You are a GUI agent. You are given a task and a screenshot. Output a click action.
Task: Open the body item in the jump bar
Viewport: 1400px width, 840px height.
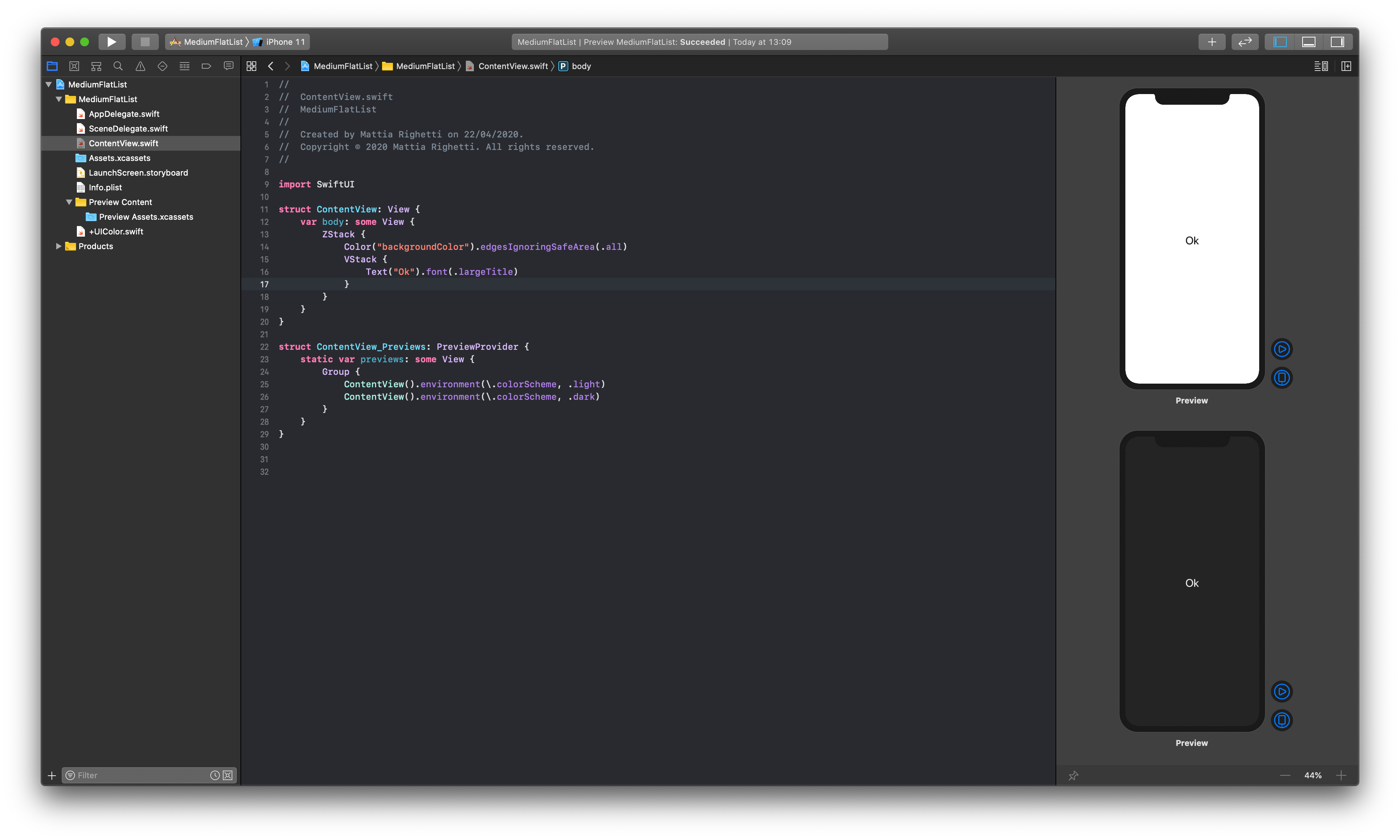click(581, 66)
